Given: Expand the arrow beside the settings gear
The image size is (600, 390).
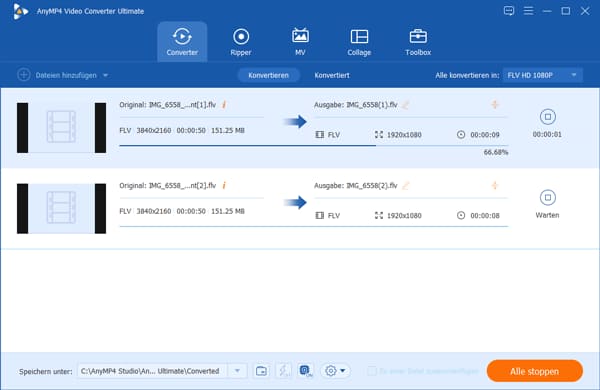Looking at the screenshot, I should (x=343, y=371).
